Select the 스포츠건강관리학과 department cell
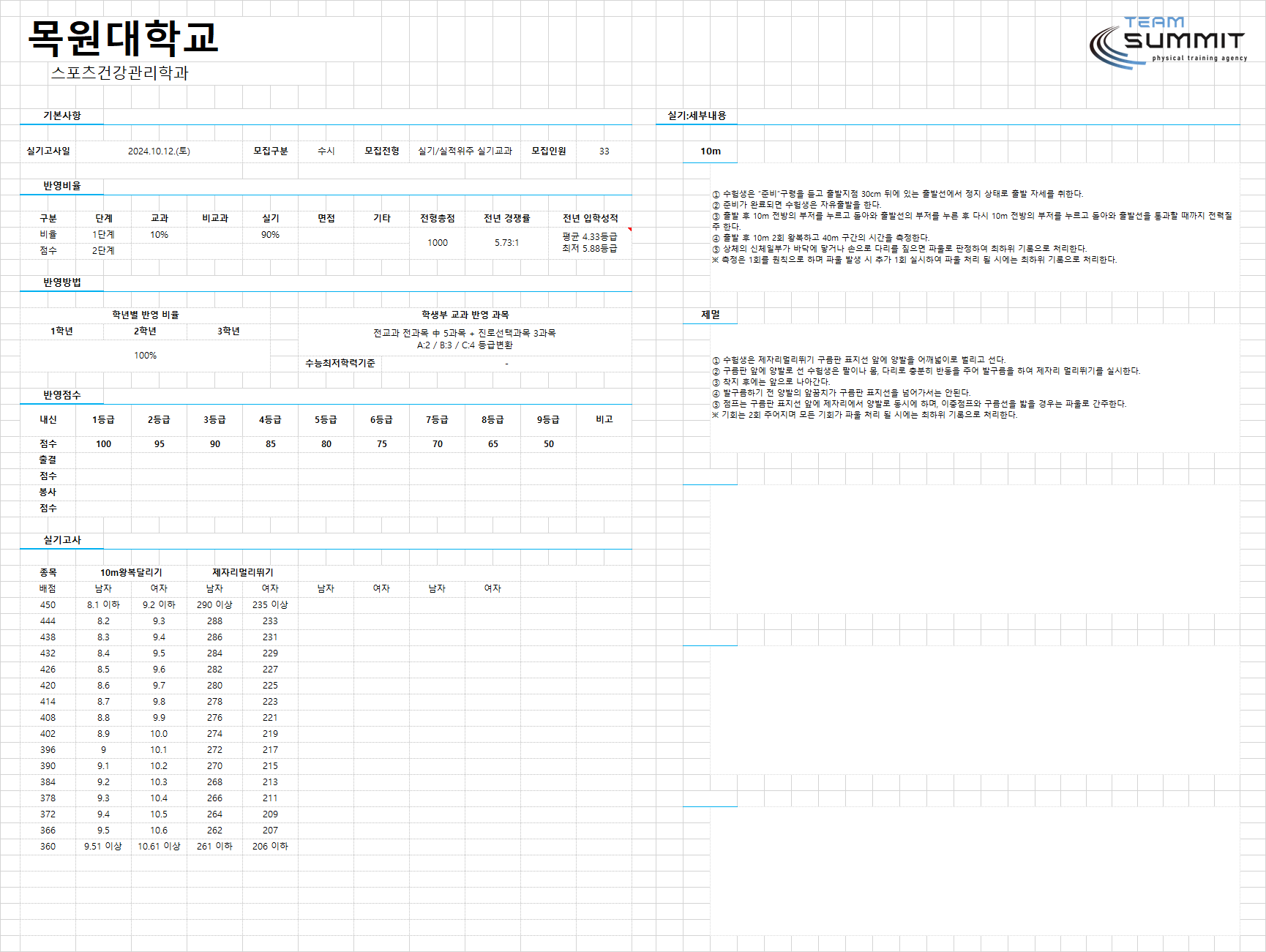This screenshot has height=952, width=1266. pos(120,72)
